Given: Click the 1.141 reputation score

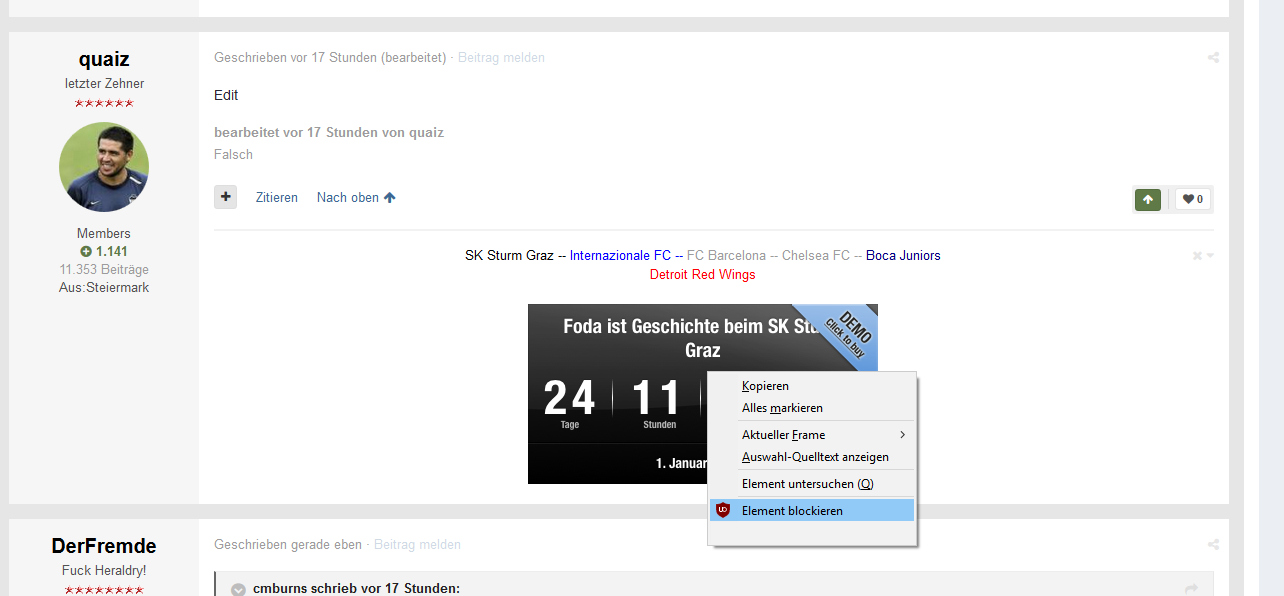Looking at the screenshot, I should click(x=104, y=252).
